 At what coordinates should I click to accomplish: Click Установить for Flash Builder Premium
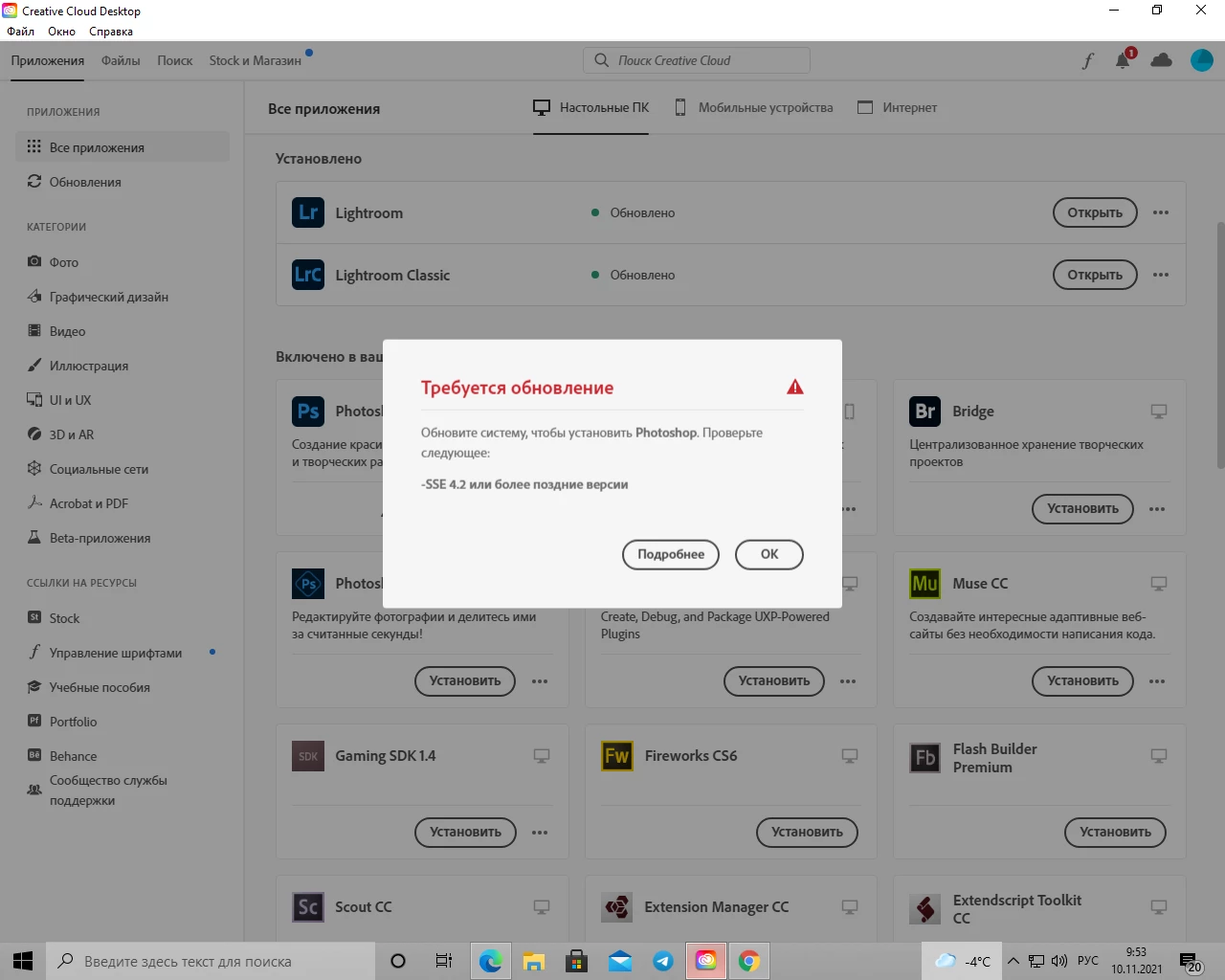coord(1115,833)
